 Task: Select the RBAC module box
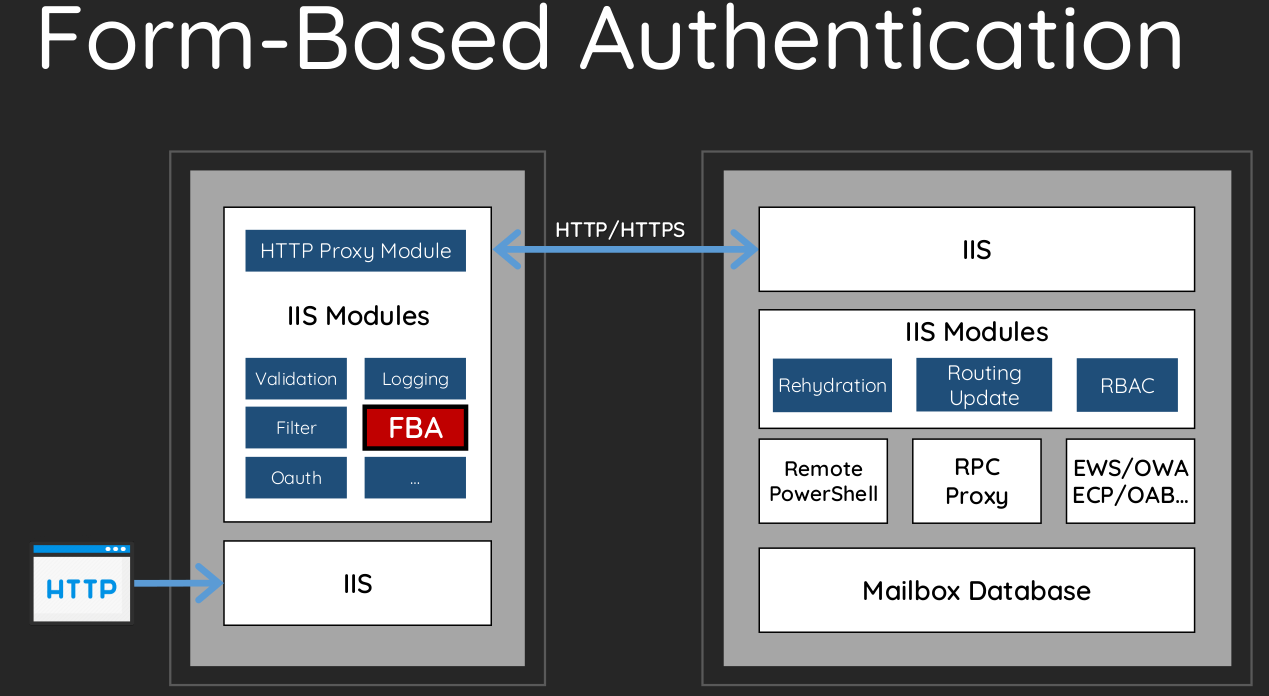tap(1127, 385)
